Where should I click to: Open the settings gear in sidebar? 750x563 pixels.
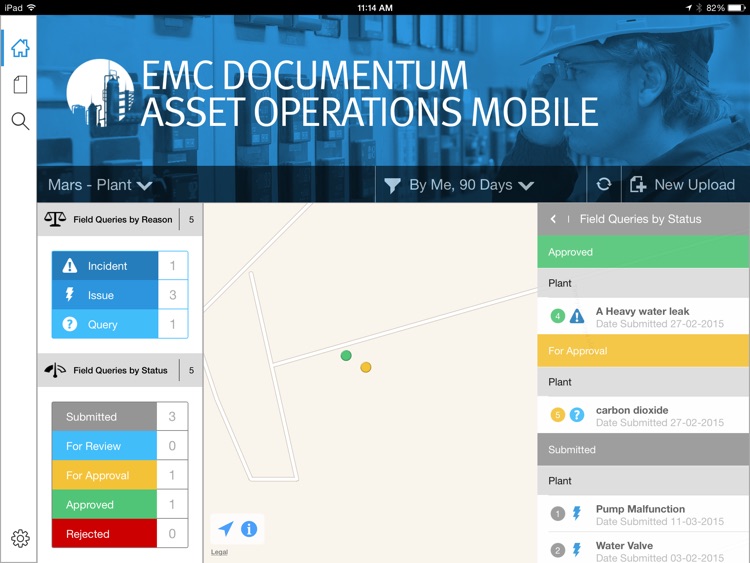point(20,539)
